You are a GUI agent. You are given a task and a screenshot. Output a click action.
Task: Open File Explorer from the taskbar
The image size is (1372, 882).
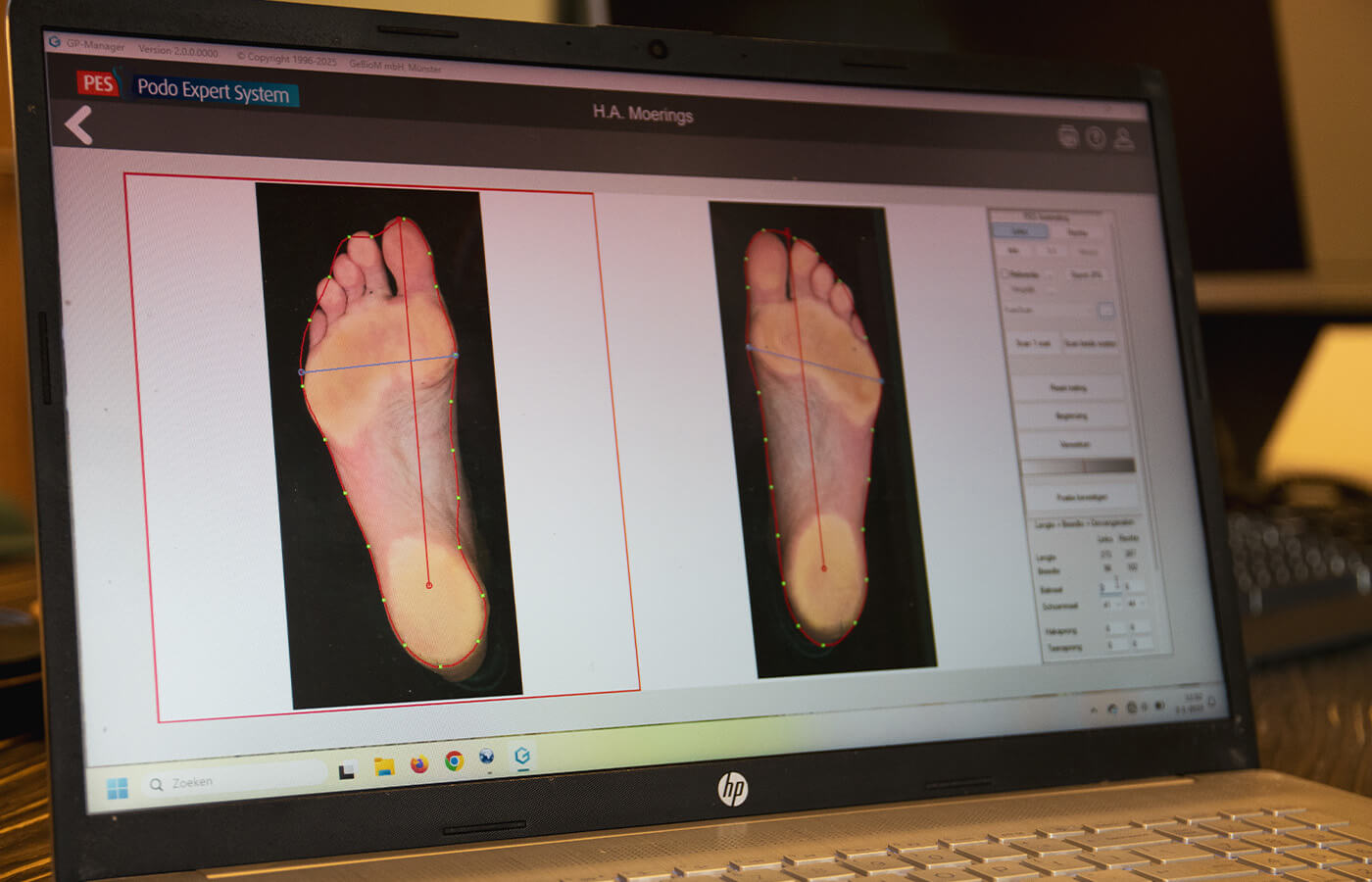pyautogui.click(x=384, y=767)
